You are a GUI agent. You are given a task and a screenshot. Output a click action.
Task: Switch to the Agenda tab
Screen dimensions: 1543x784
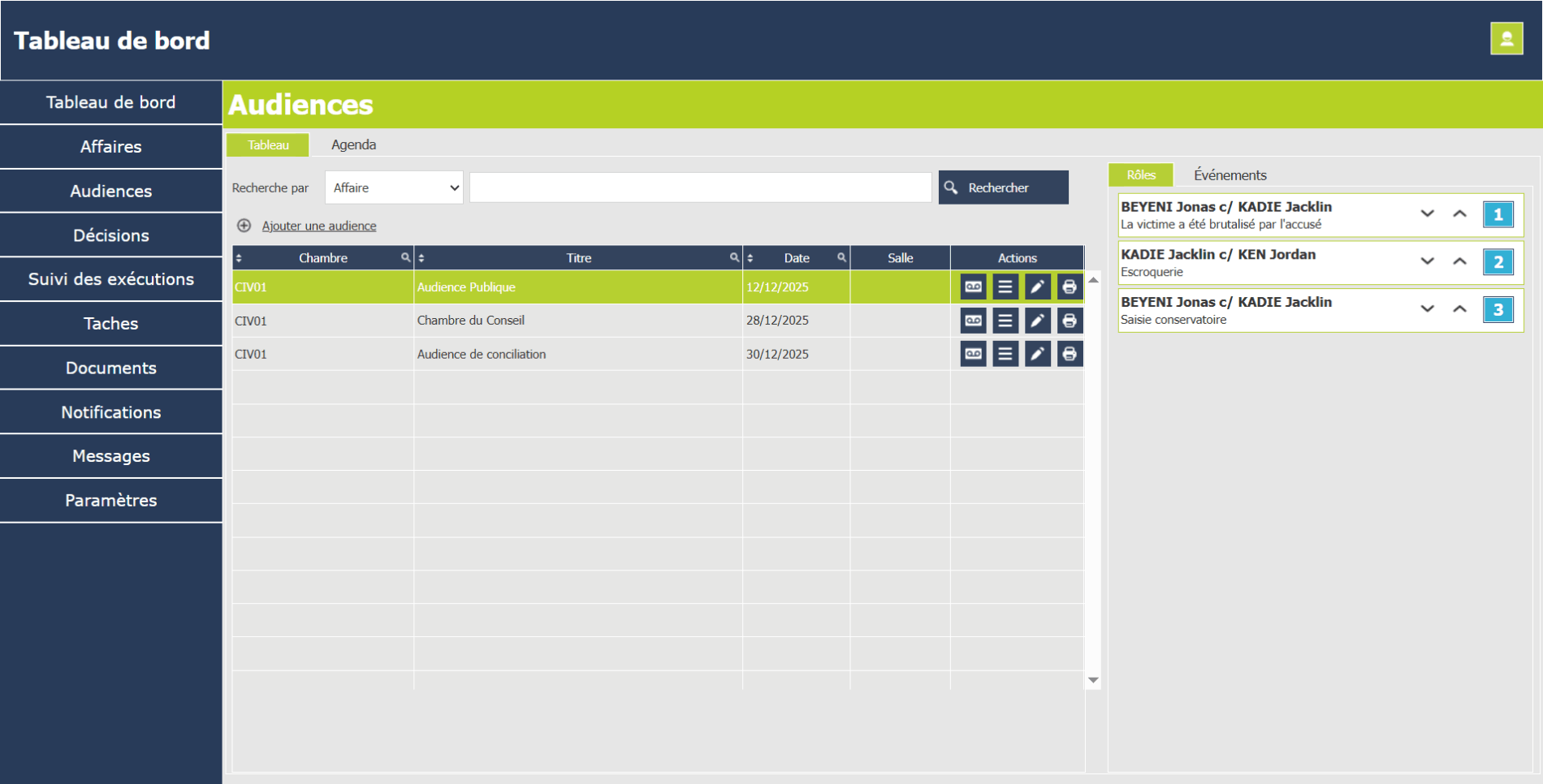[353, 144]
